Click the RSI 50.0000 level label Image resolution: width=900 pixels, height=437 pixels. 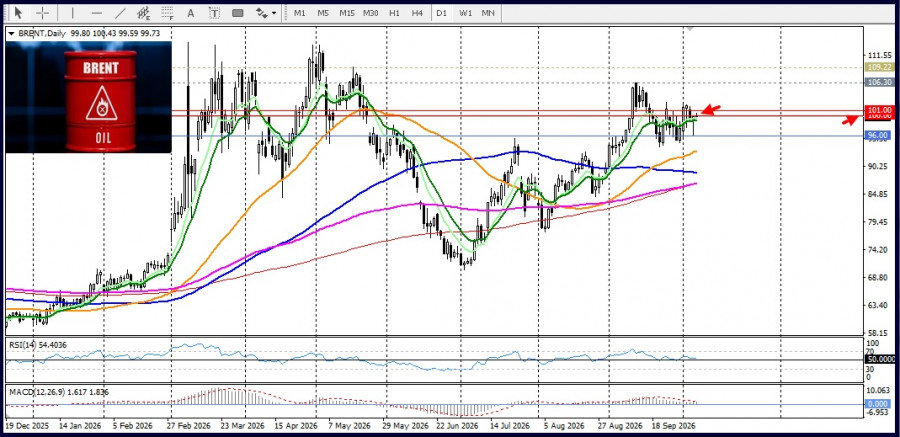click(880, 359)
